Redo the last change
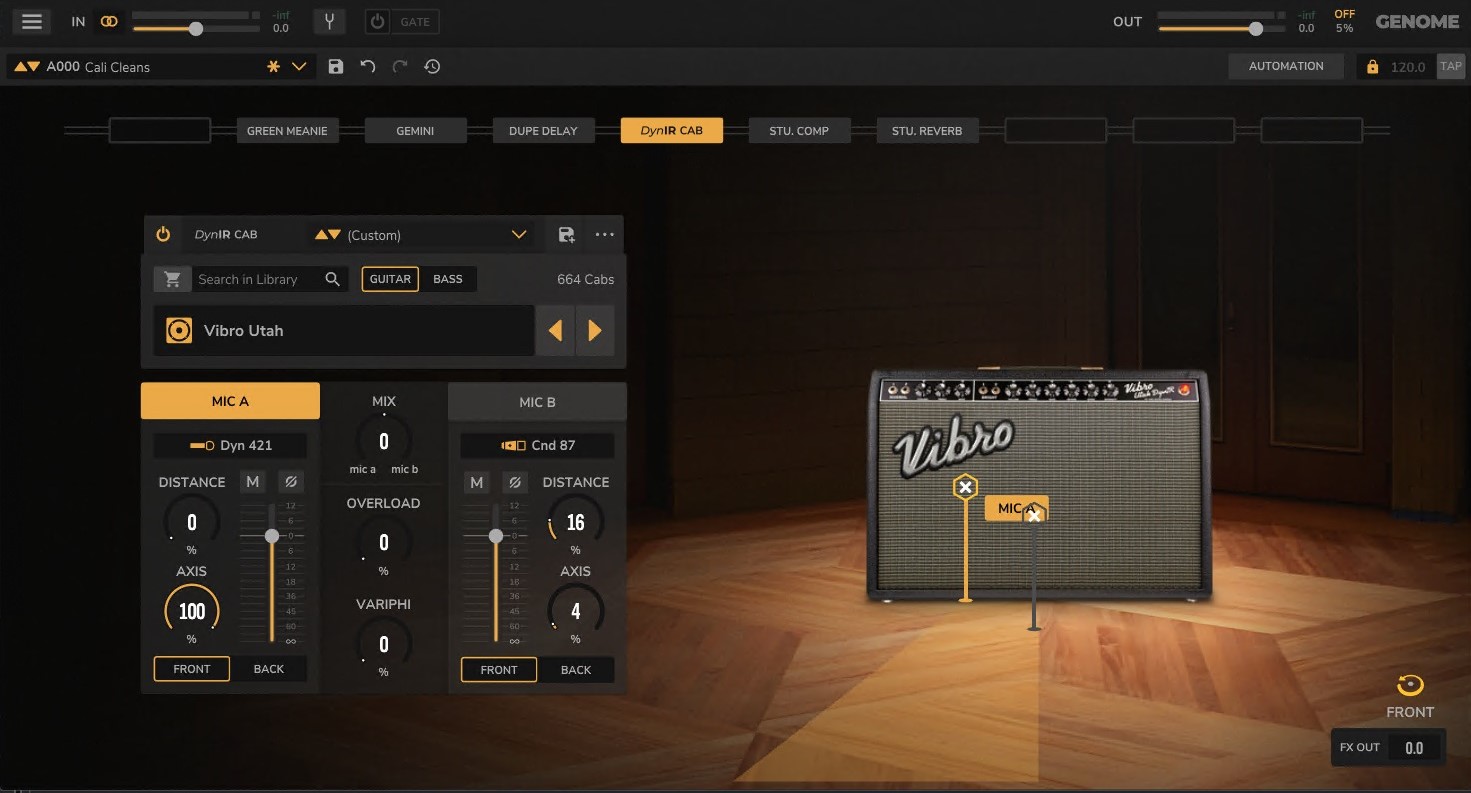Viewport: 1471px width, 793px height. click(400, 66)
